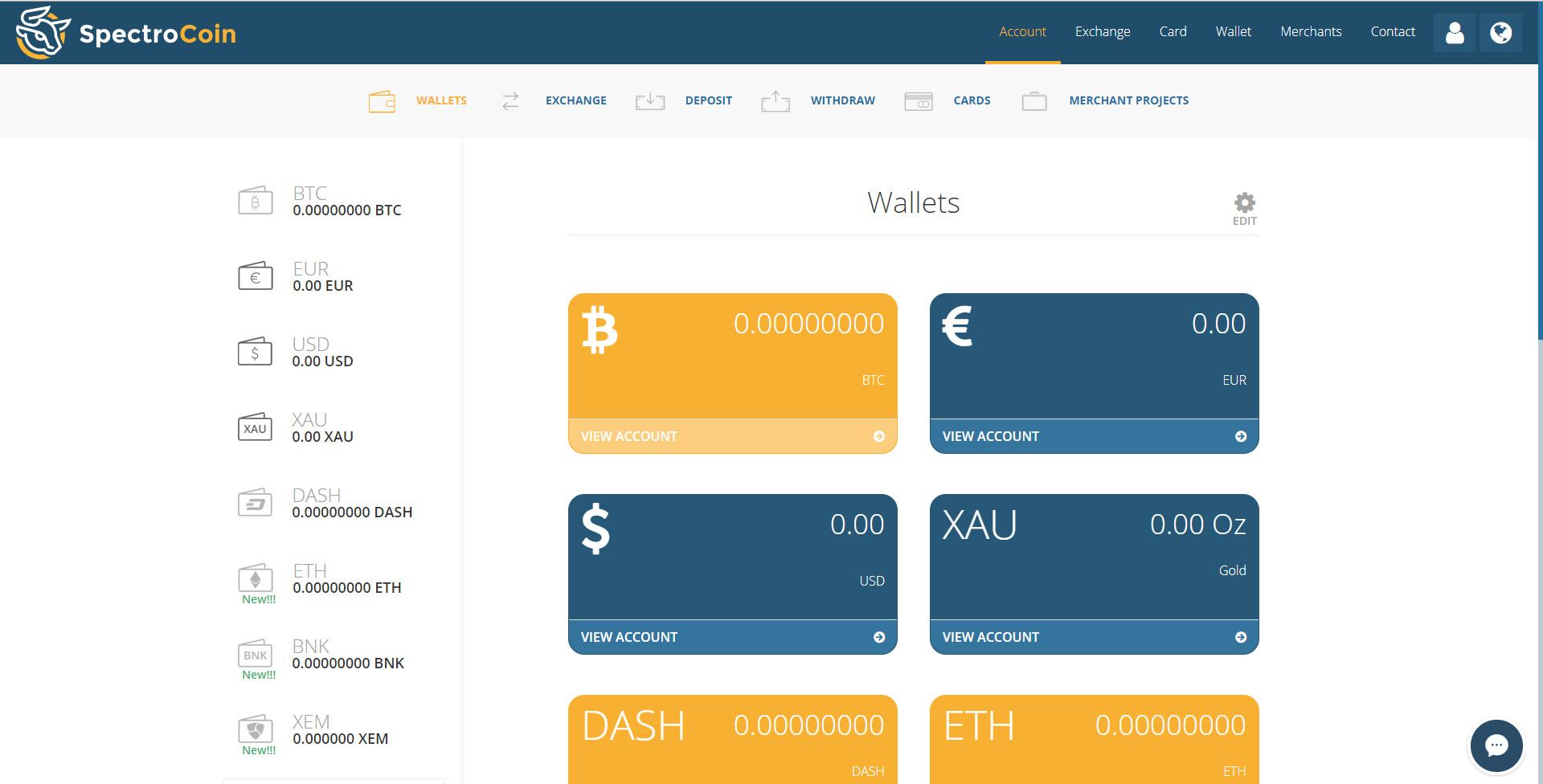Select the BTC wallet icon in sidebar
Screen dimensions: 1543x784
coord(256,201)
